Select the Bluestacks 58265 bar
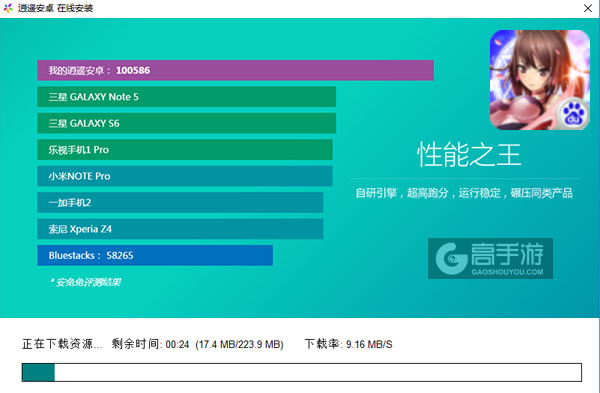The height and width of the screenshot is (393, 600). [x=155, y=255]
